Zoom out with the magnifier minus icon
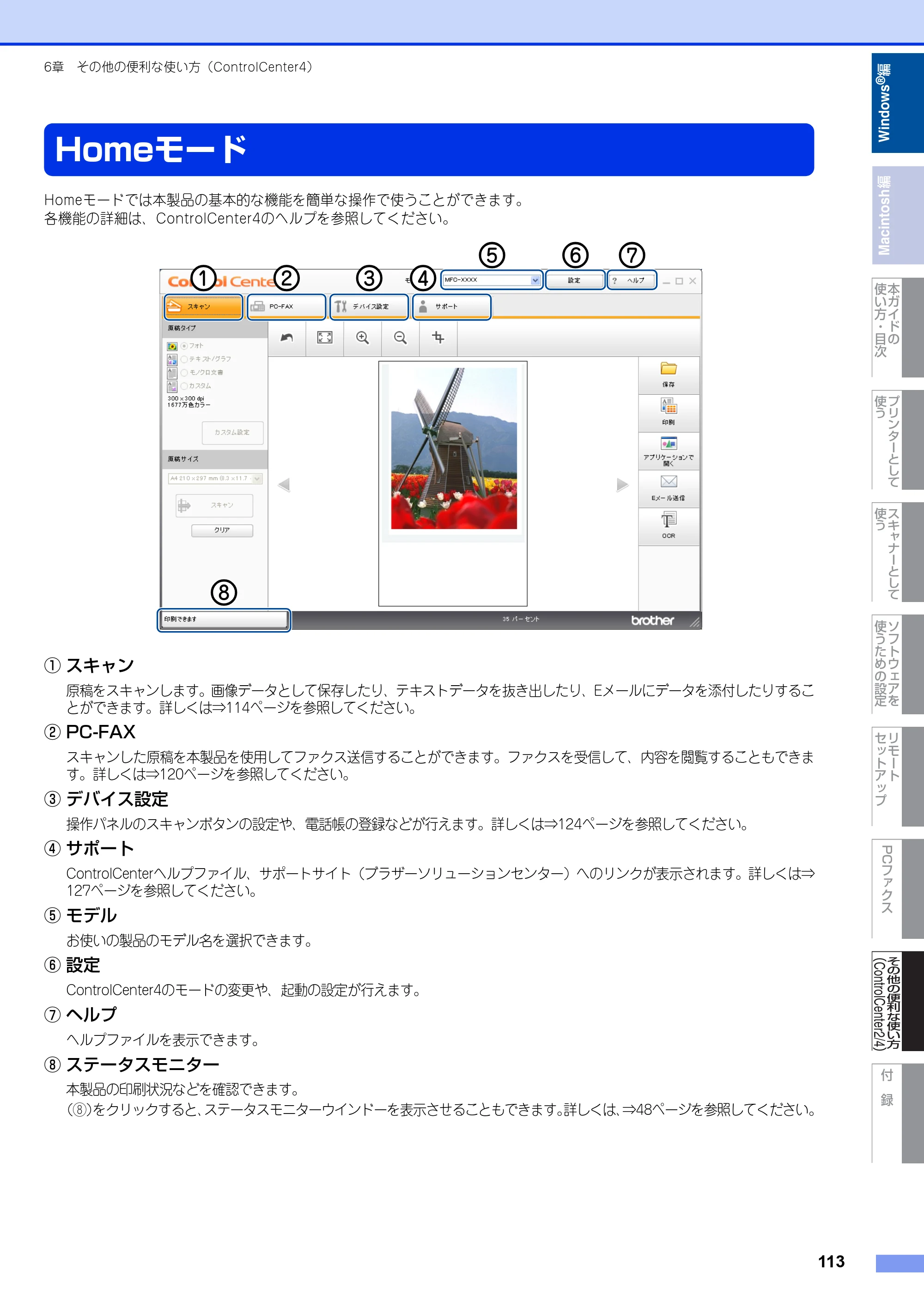 coord(401,338)
